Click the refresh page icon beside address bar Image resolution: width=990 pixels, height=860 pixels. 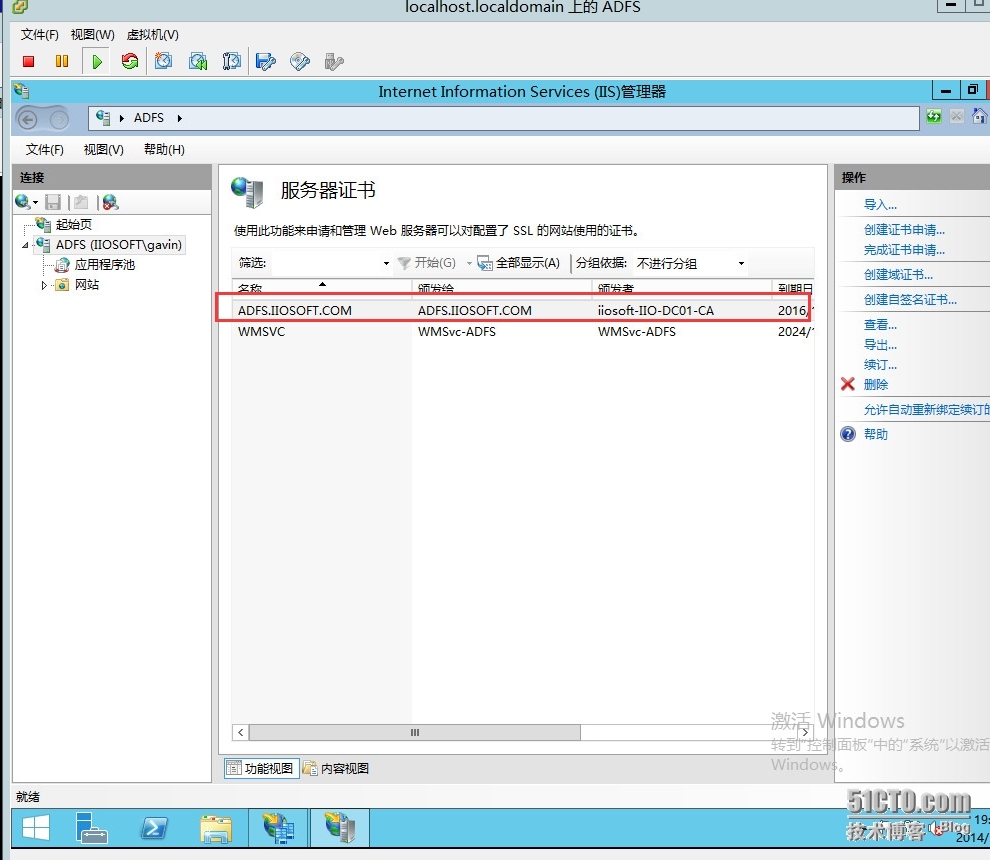(x=934, y=116)
